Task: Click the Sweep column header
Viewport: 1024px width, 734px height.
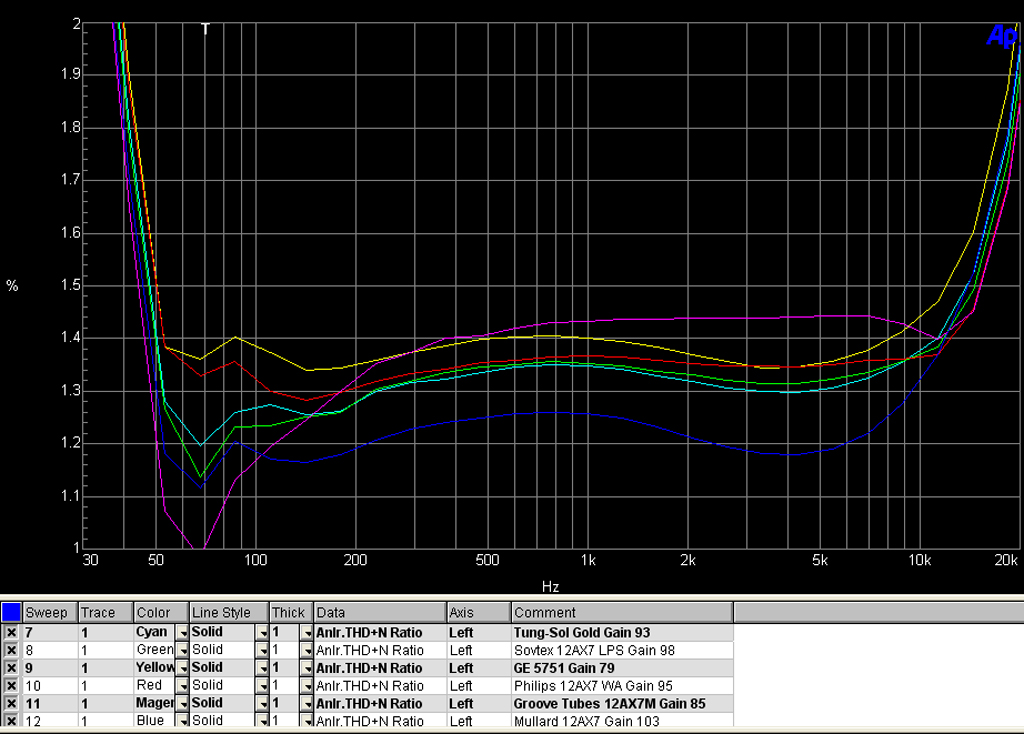Action: pyautogui.click(x=50, y=613)
